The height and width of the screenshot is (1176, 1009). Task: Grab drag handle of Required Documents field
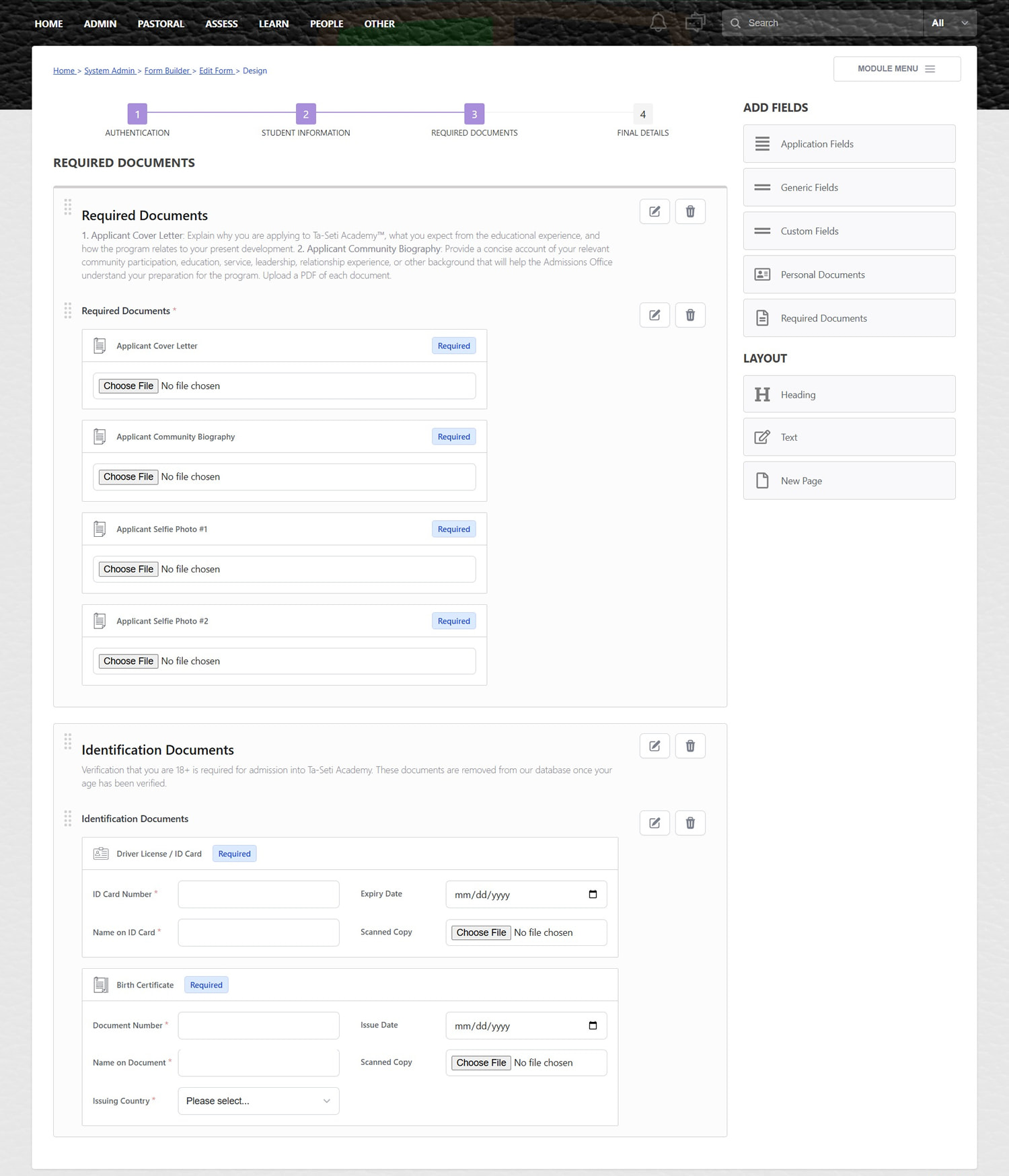pos(67,310)
